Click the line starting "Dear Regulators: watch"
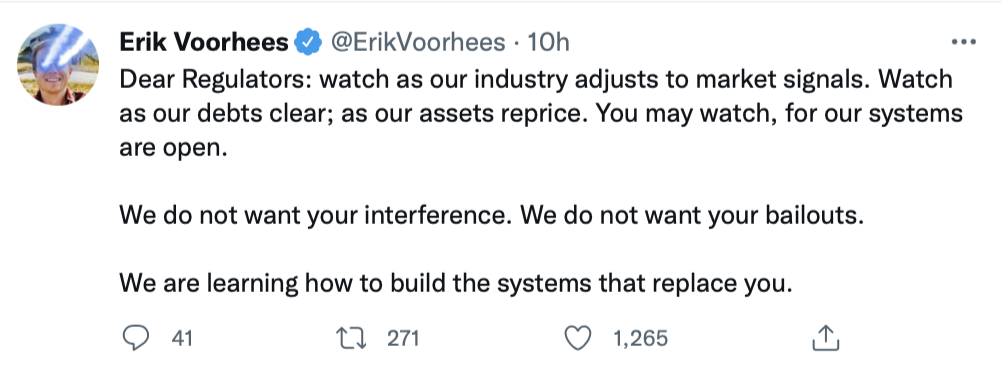1002x368 pixels. coord(536,80)
